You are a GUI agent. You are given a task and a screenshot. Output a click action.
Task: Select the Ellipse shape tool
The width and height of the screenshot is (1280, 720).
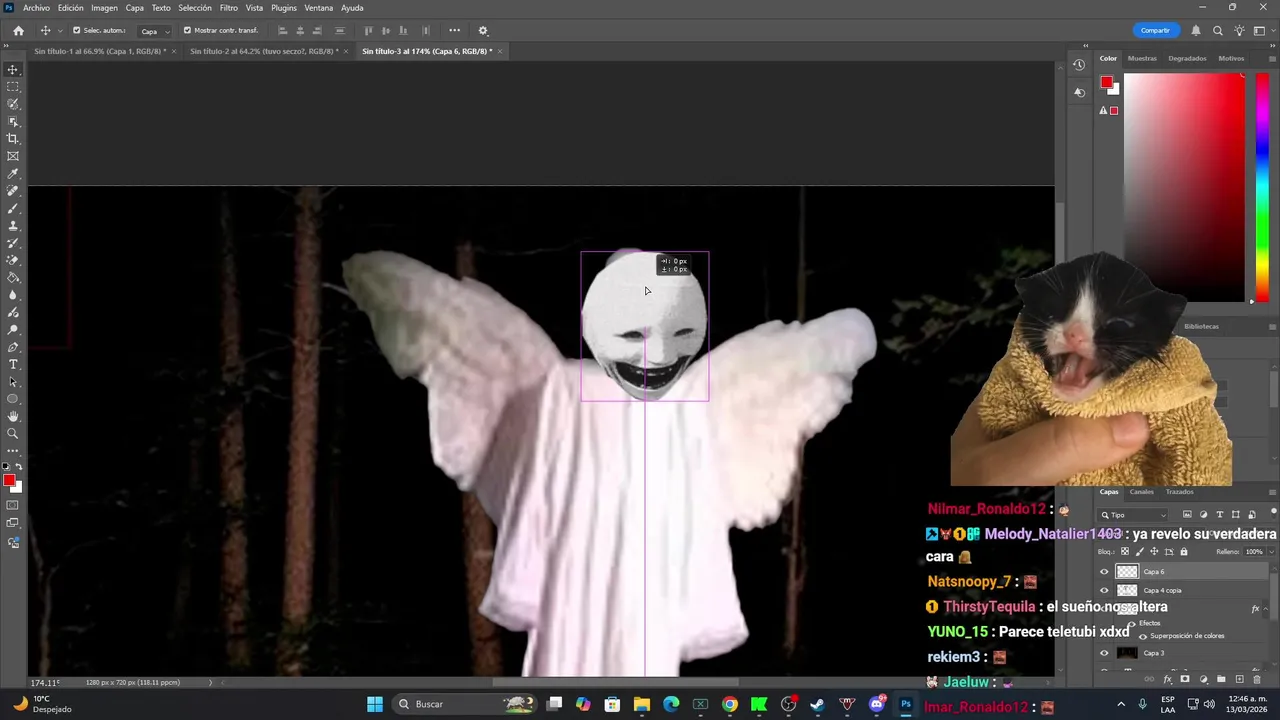pyautogui.click(x=13, y=399)
